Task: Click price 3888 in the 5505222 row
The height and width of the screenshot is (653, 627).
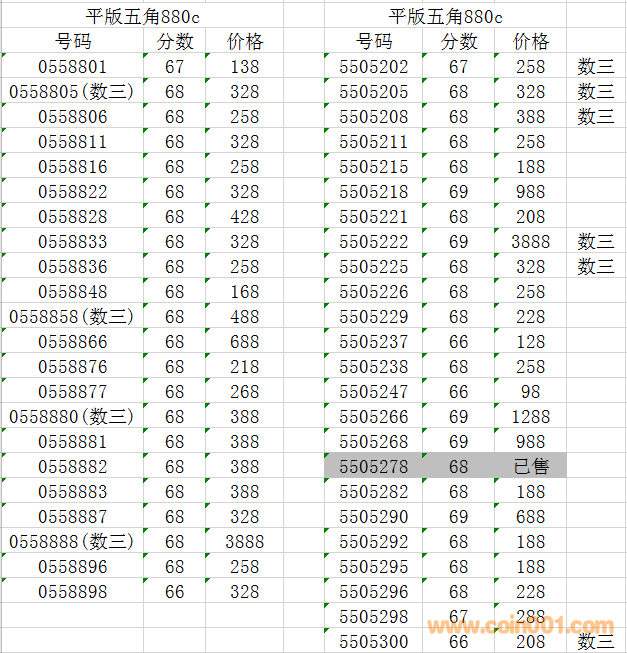Action: 530,242
